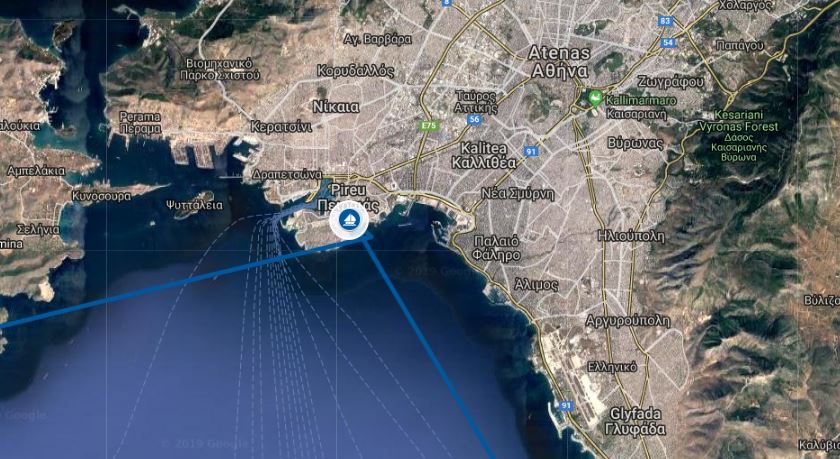840x459 pixels.
Task: Click the Perama Πέραμα label
Action: 140,123
